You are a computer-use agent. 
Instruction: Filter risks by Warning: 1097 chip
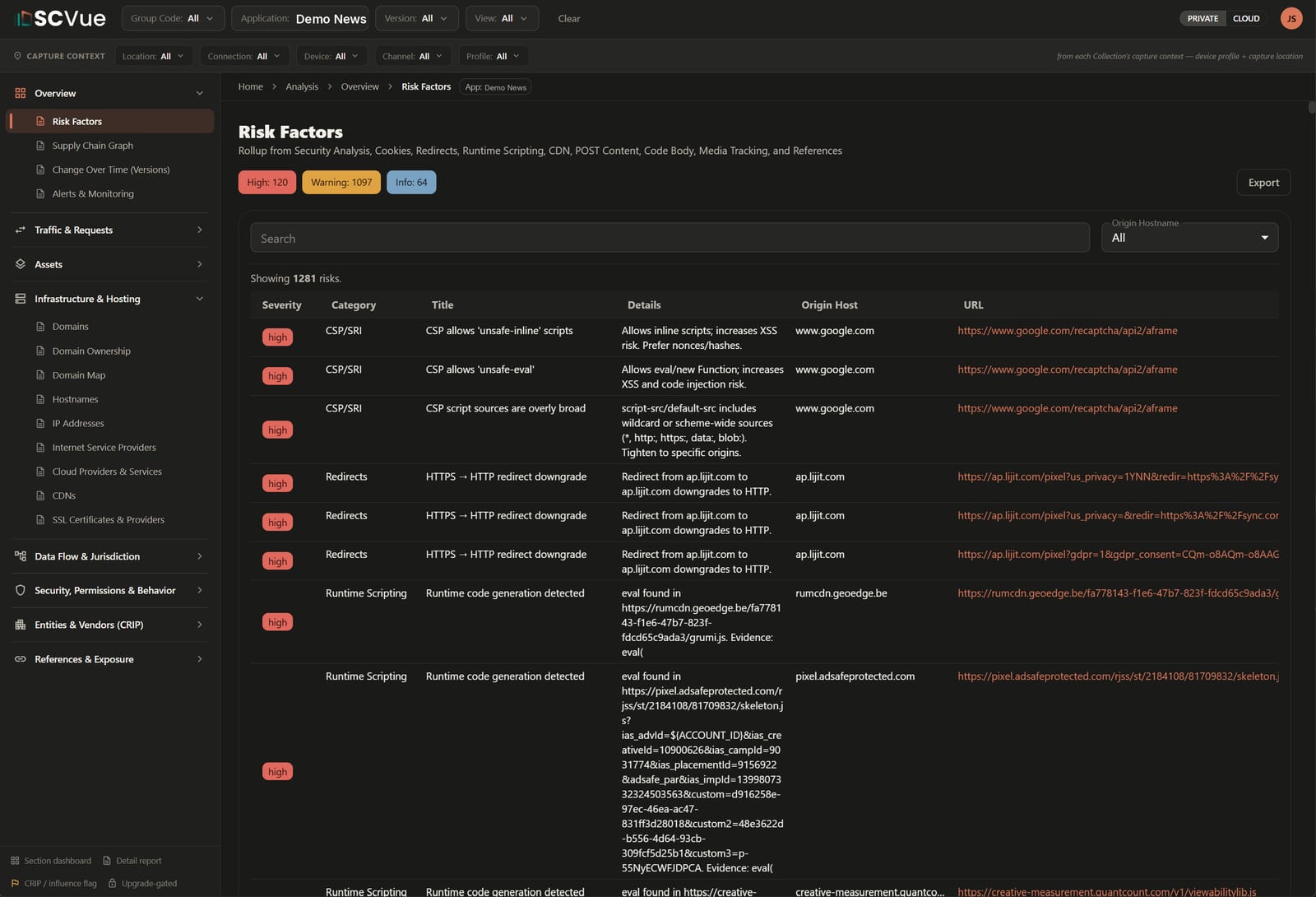341,183
